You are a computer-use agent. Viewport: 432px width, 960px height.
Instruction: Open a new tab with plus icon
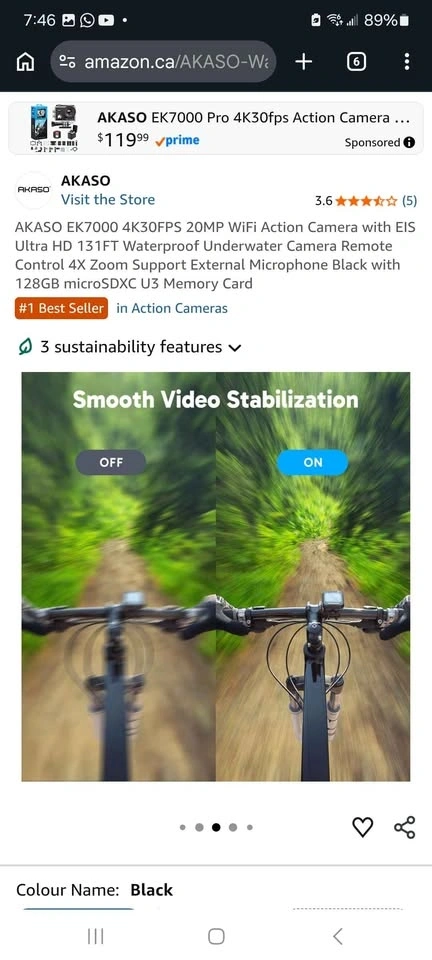[x=304, y=62]
